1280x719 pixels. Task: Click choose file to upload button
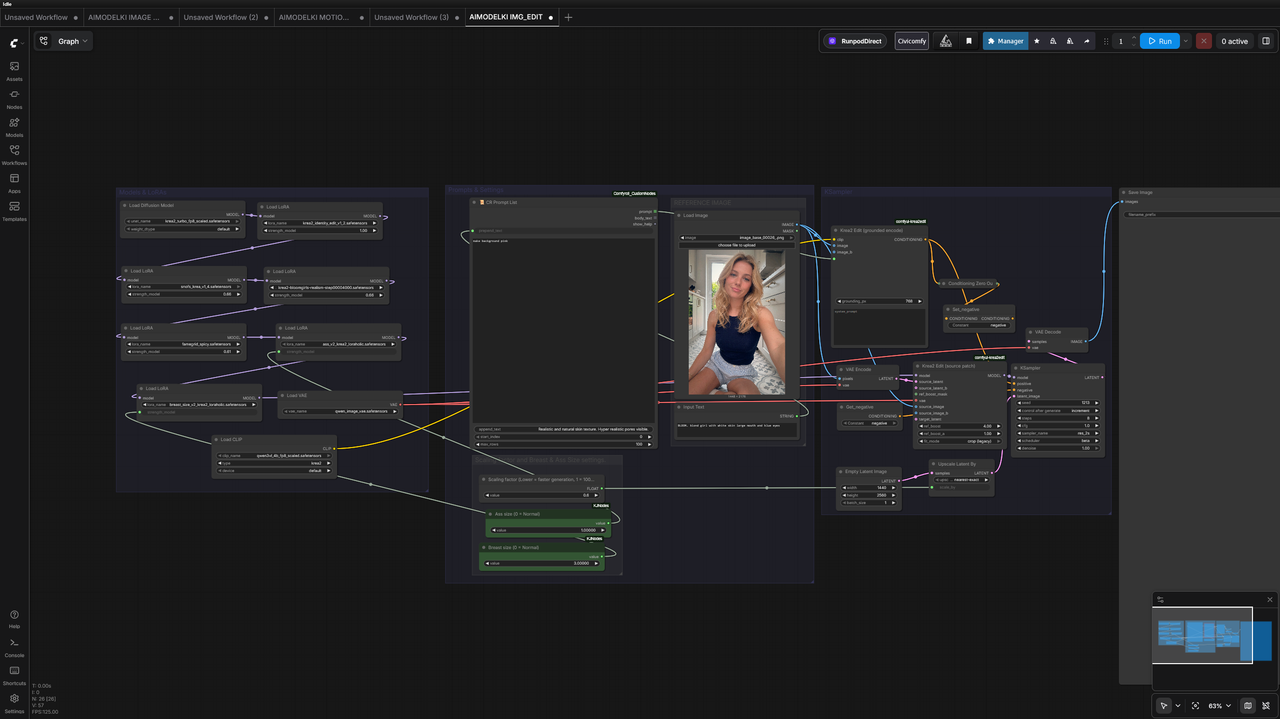736,244
